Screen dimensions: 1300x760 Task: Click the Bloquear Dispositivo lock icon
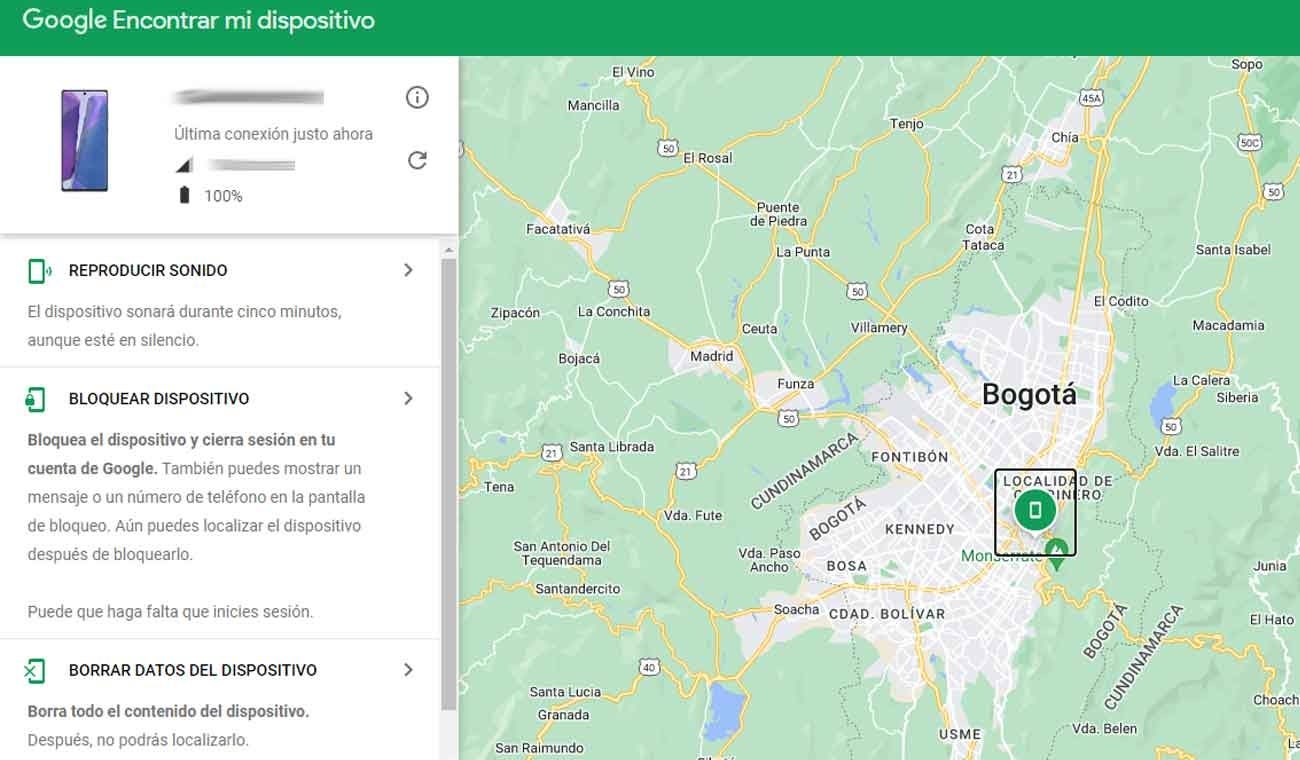36,398
